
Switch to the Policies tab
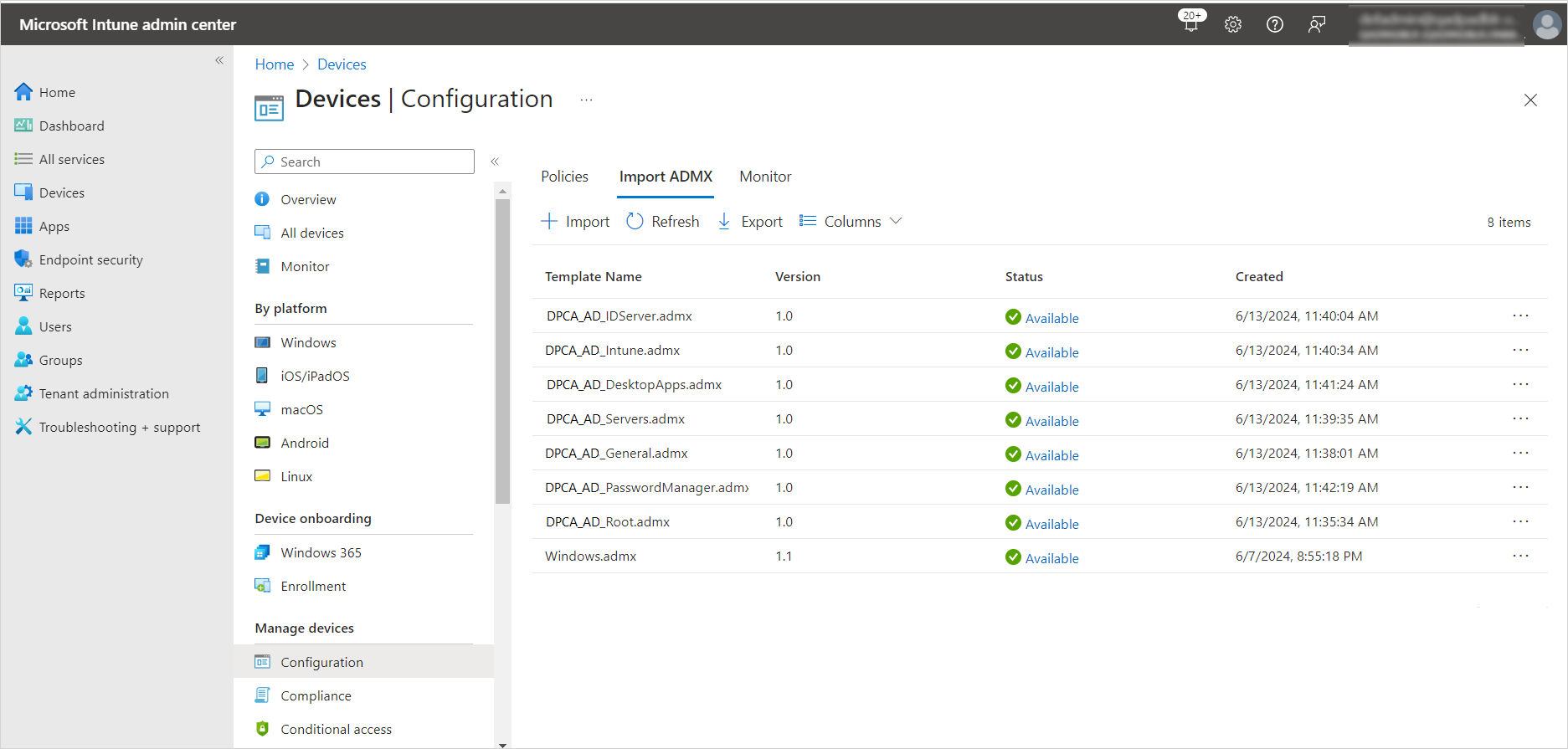(x=564, y=177)
